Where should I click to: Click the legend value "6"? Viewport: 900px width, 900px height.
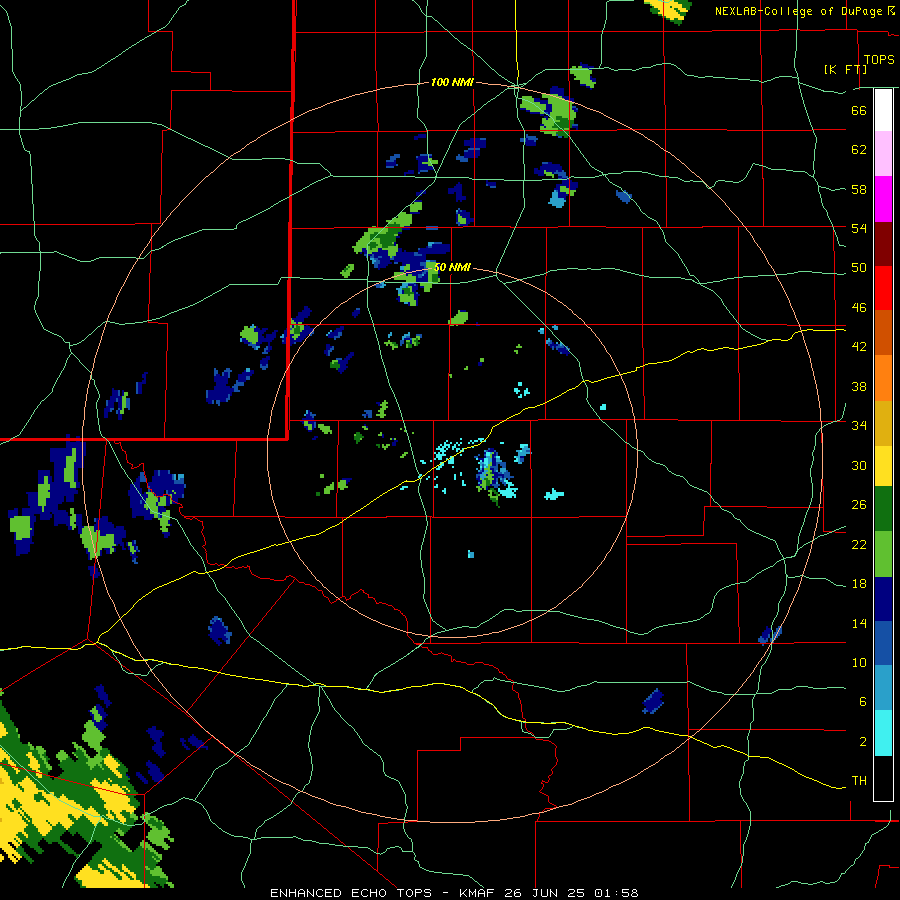coord(862,702)
